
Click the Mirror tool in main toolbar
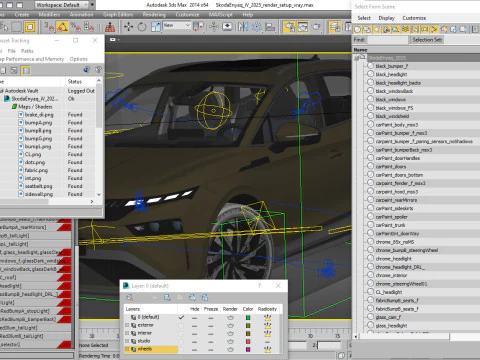[243, 27]
